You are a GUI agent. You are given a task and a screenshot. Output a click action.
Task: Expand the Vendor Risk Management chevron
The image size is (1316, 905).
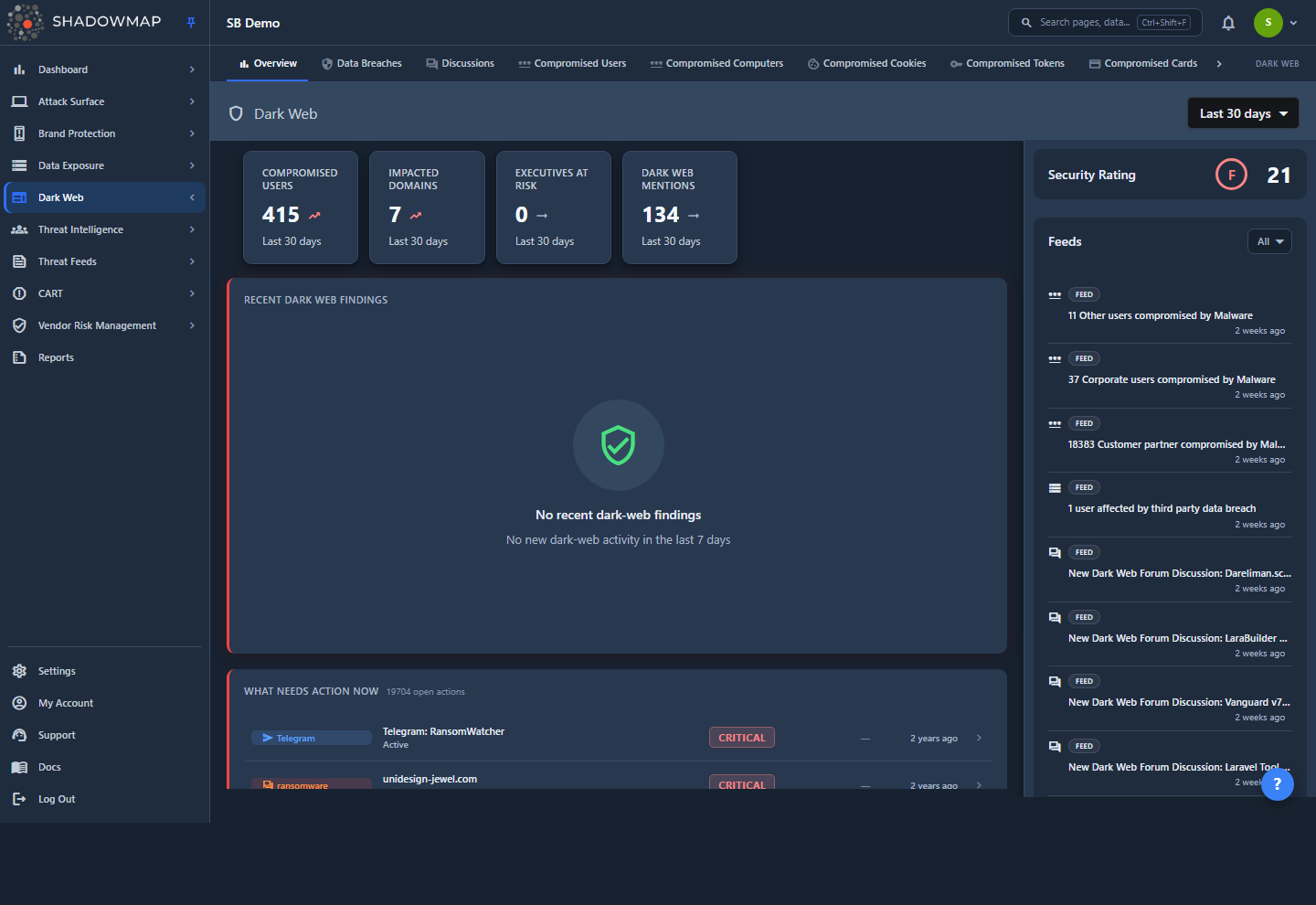point(192,325)
